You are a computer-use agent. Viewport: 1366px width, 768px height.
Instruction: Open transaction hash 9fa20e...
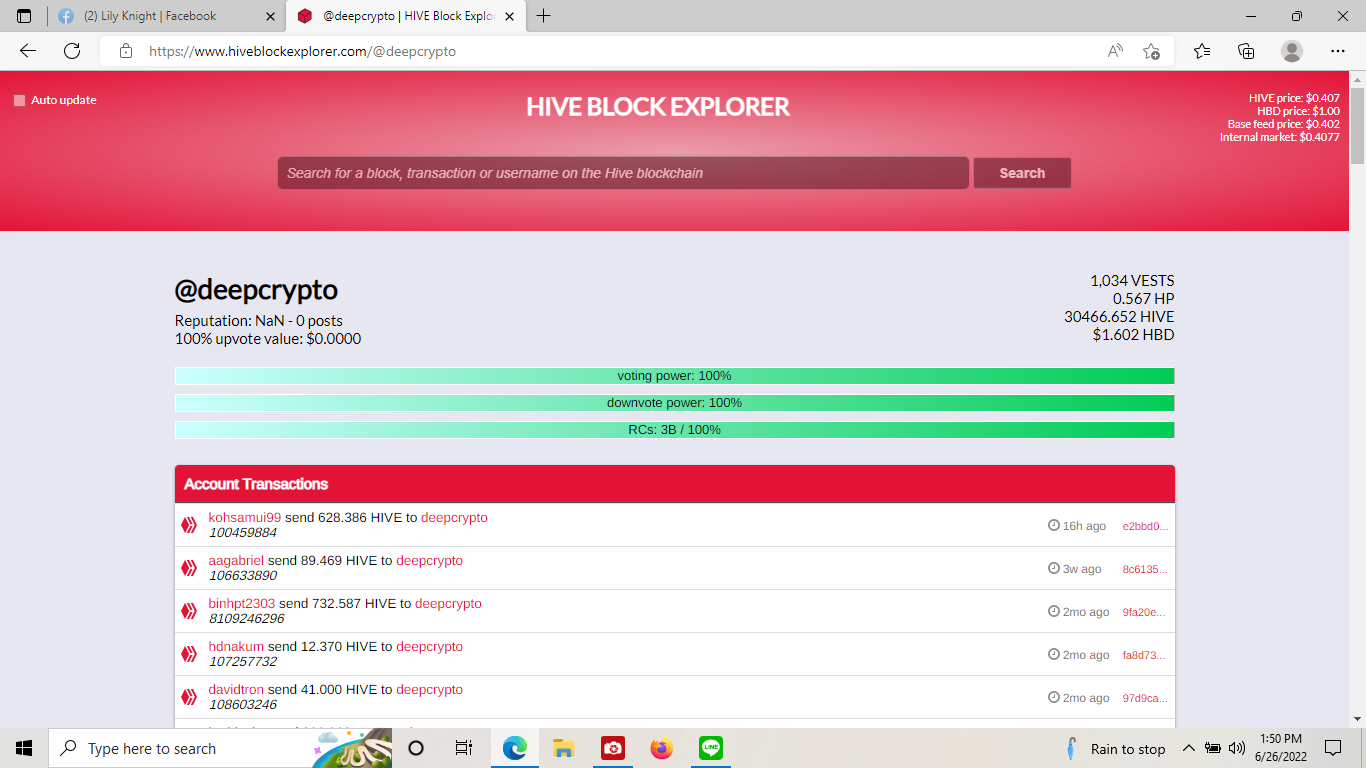pos(1144,612)
